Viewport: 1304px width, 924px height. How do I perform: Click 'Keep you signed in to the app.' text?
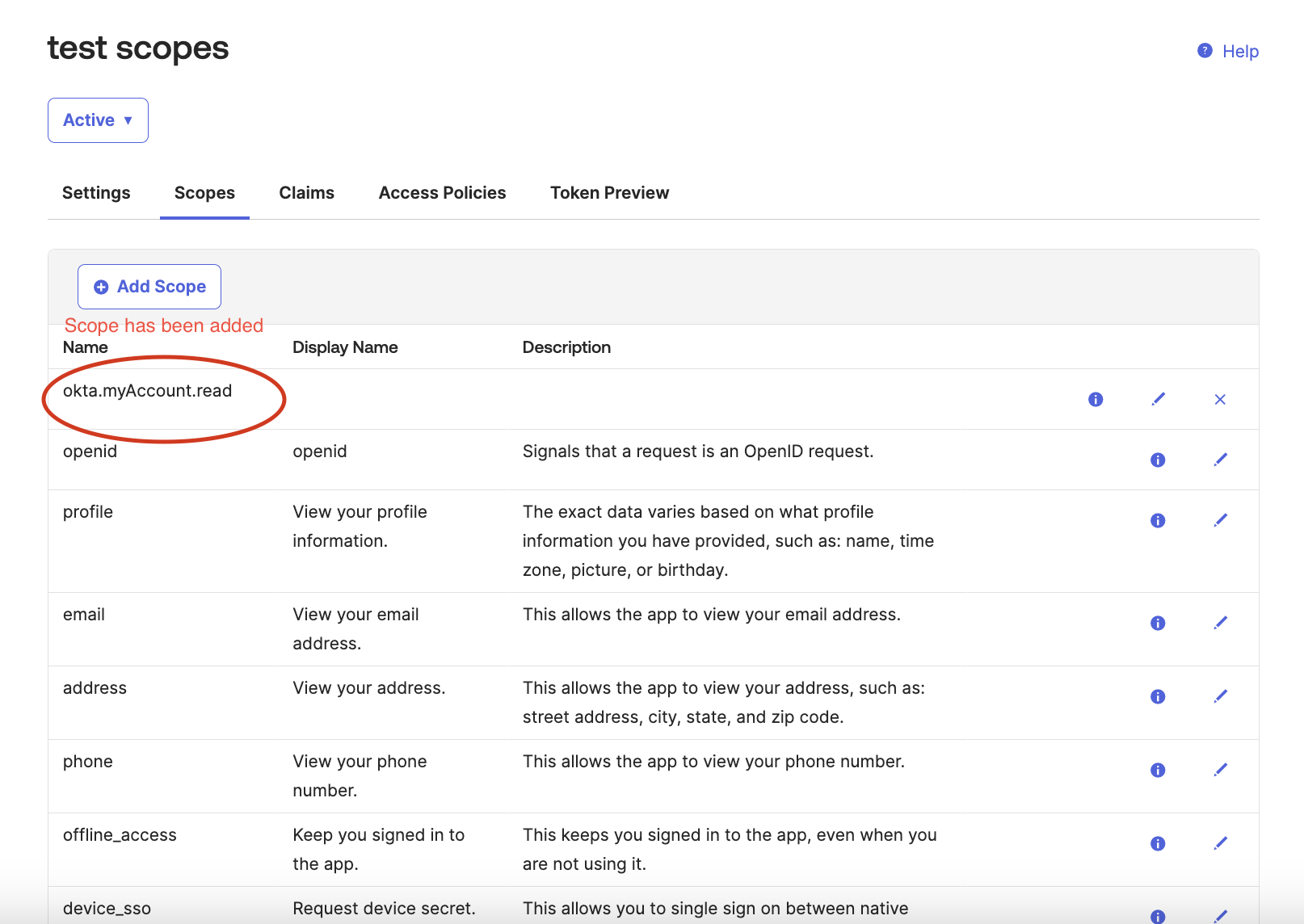[x=379, y=850]
